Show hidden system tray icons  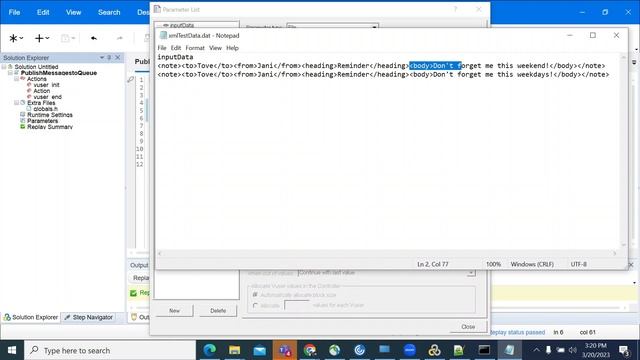click(536, 350)
